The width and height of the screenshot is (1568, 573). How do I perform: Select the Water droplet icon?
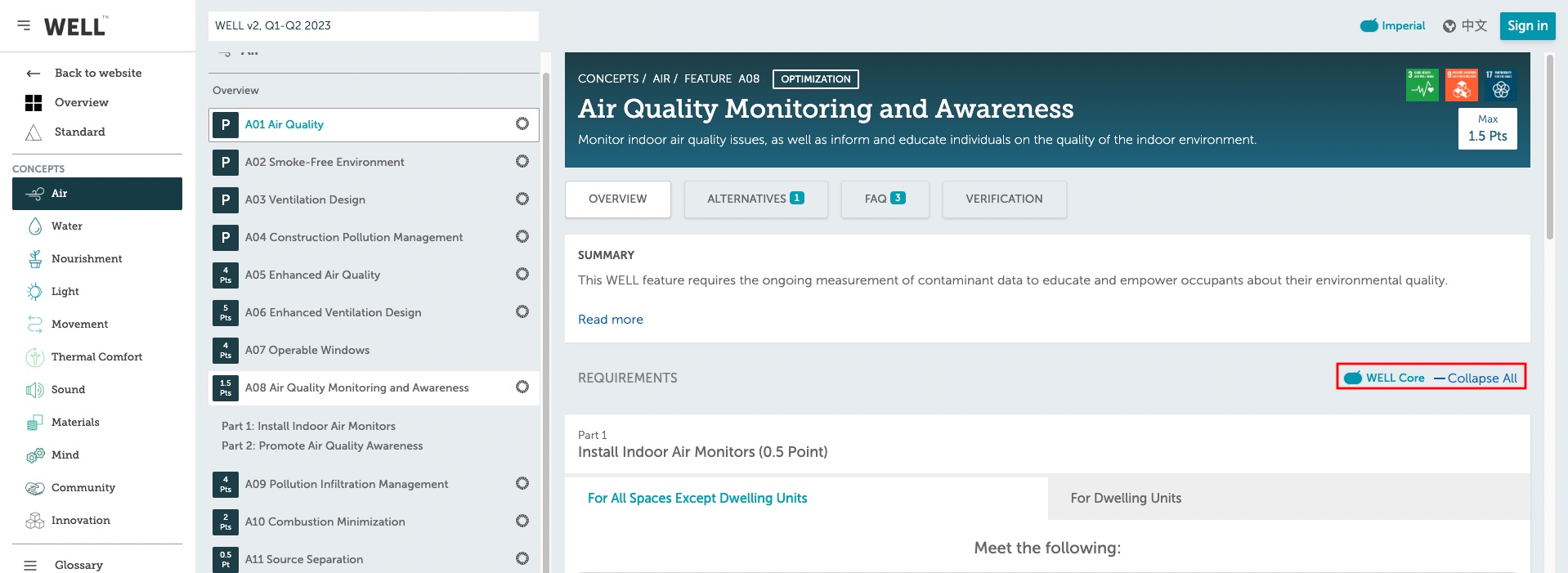pos(35,226)
